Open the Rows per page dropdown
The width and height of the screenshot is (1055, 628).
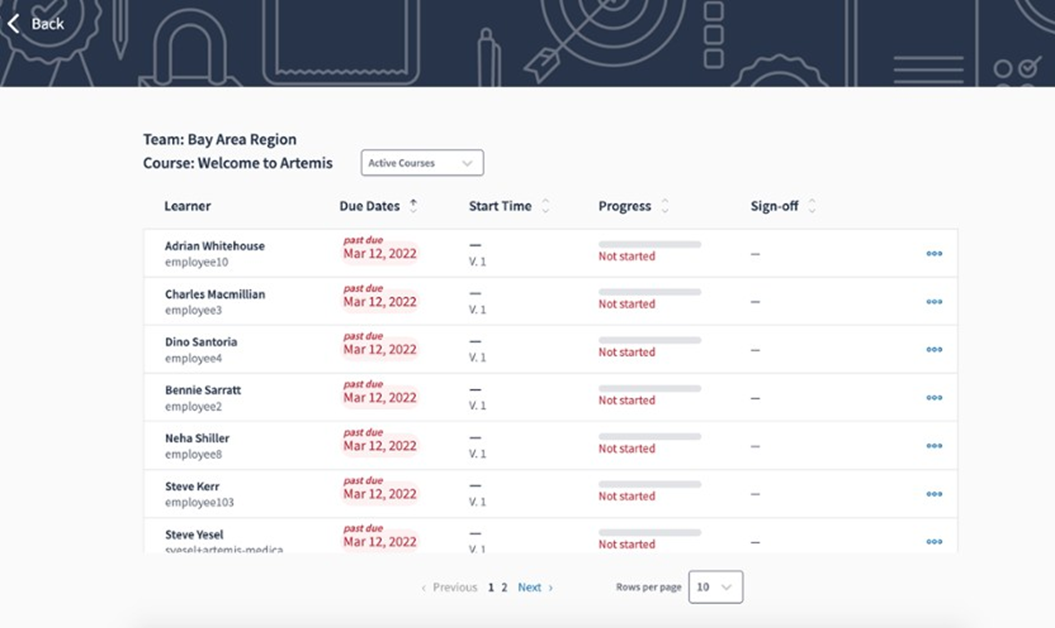pos(716,587)
